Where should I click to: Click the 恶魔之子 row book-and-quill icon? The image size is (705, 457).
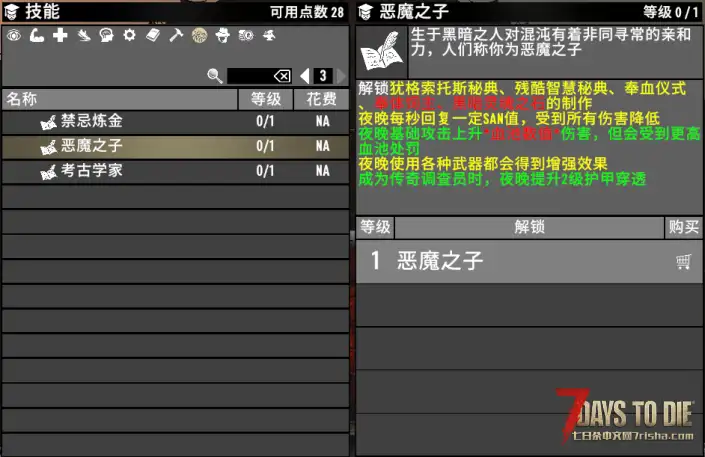click(49, 147)
